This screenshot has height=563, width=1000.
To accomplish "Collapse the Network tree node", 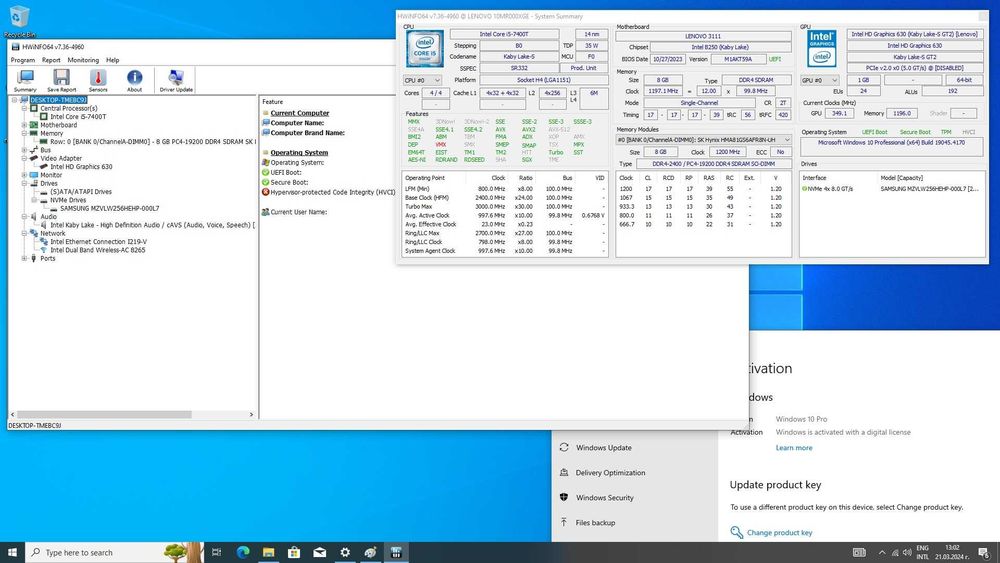I will coord(24,233).
